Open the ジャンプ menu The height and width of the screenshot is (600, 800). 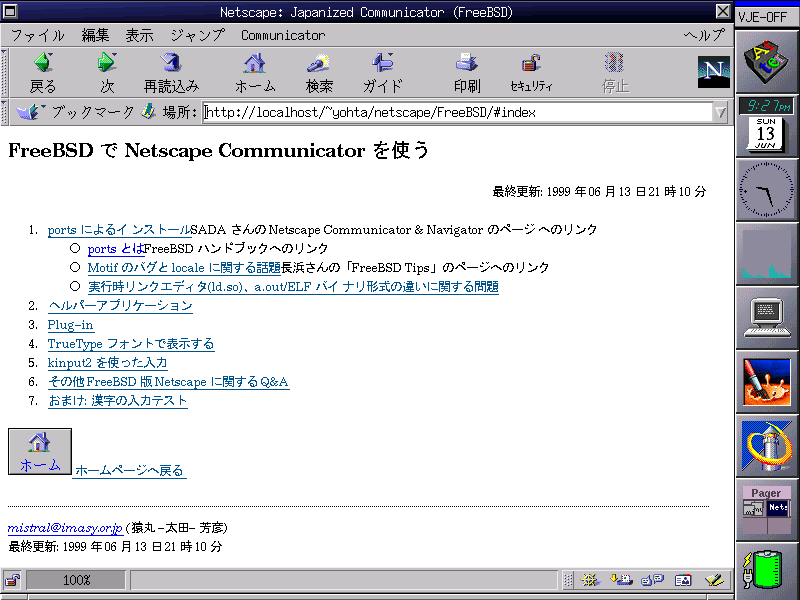coord(197,35)
